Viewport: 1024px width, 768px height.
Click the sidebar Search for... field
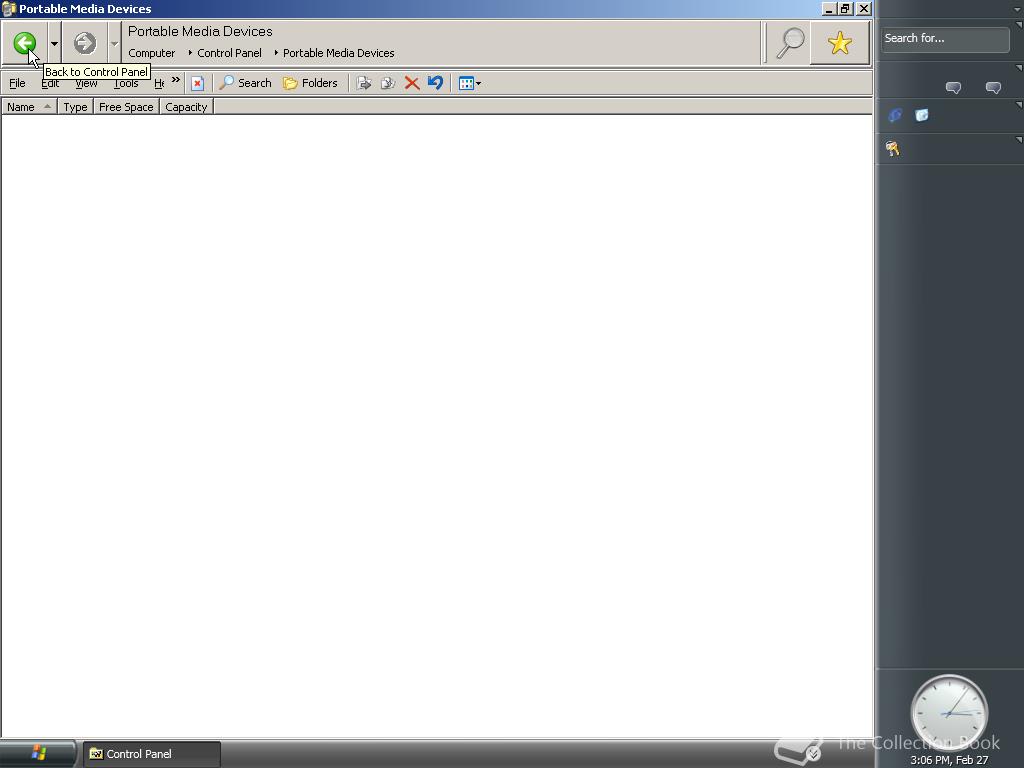click(x=944, y=39)
